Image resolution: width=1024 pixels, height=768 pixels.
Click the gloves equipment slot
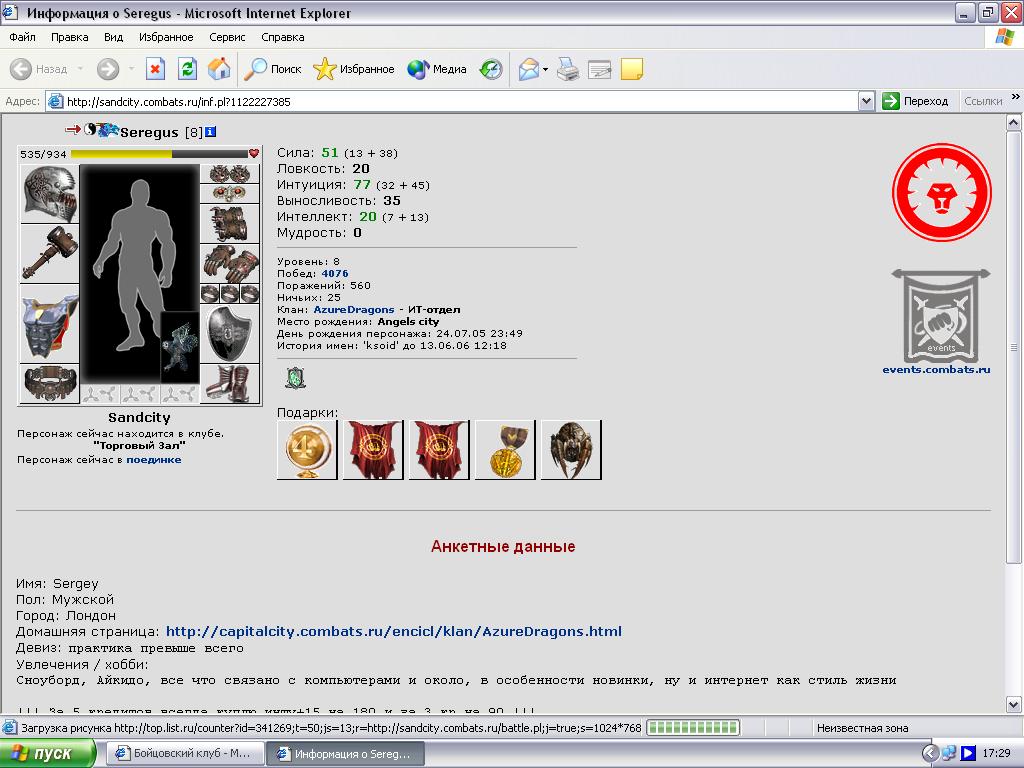[229, 264]
